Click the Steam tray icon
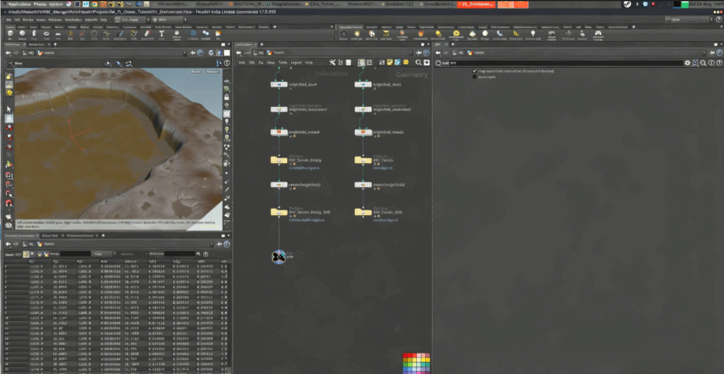The width and height of the screenshot is (724, 374). pyautogui.click(x=627, y=4)
